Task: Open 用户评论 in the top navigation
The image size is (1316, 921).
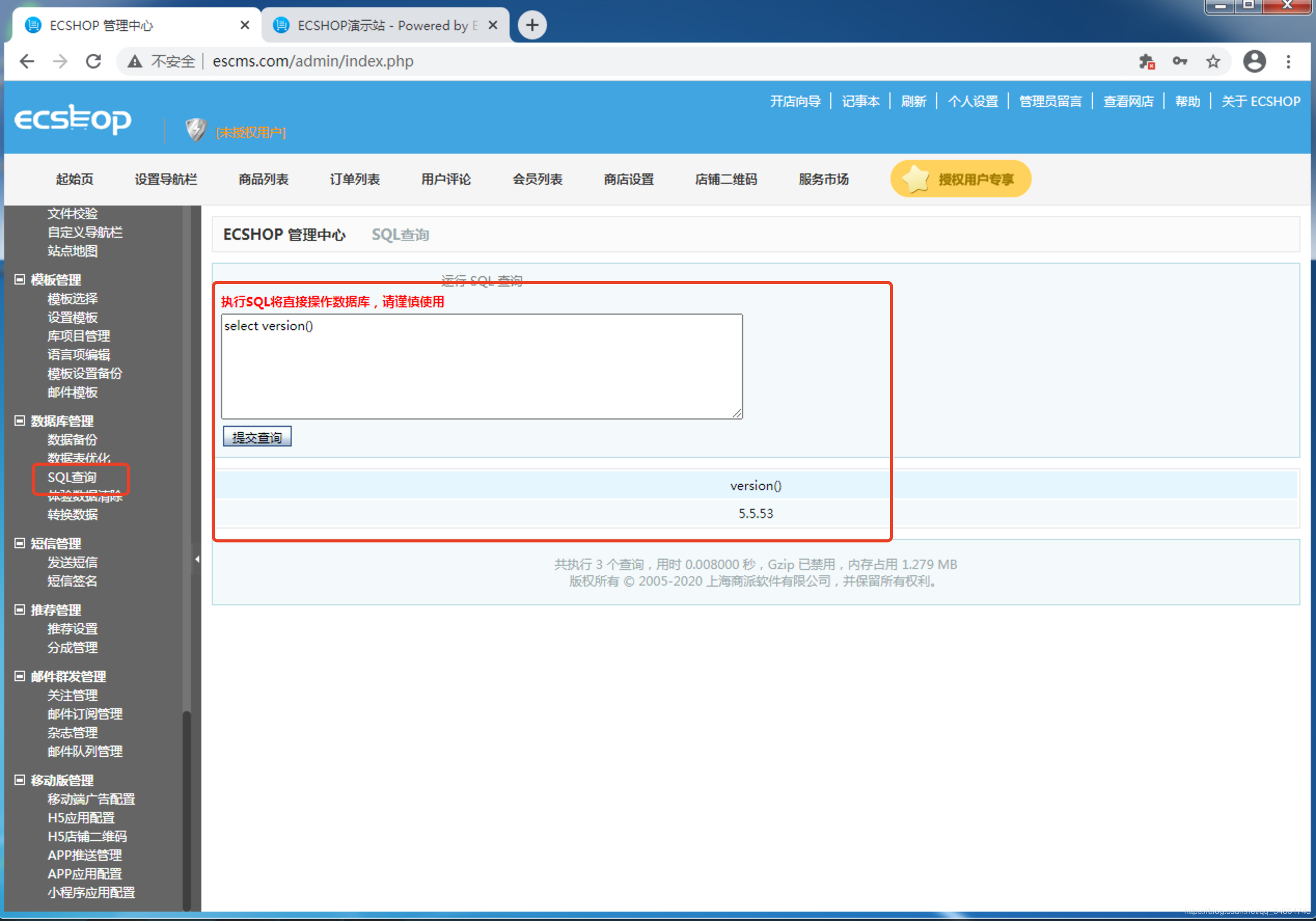Action: click(446, 180)
